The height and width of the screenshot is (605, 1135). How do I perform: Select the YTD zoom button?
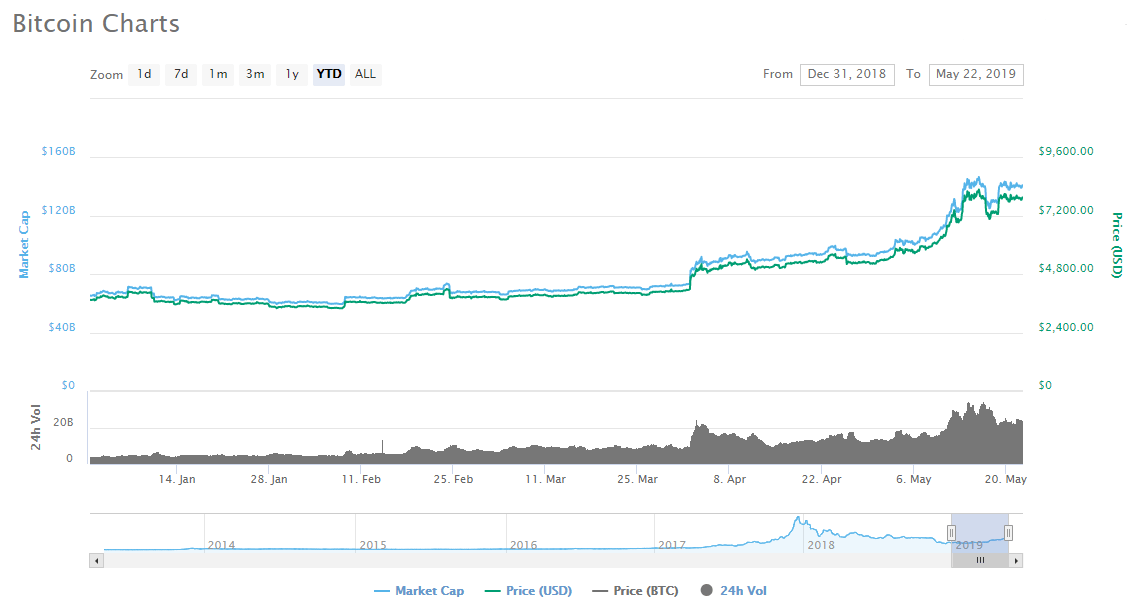[x=329, y=74]
